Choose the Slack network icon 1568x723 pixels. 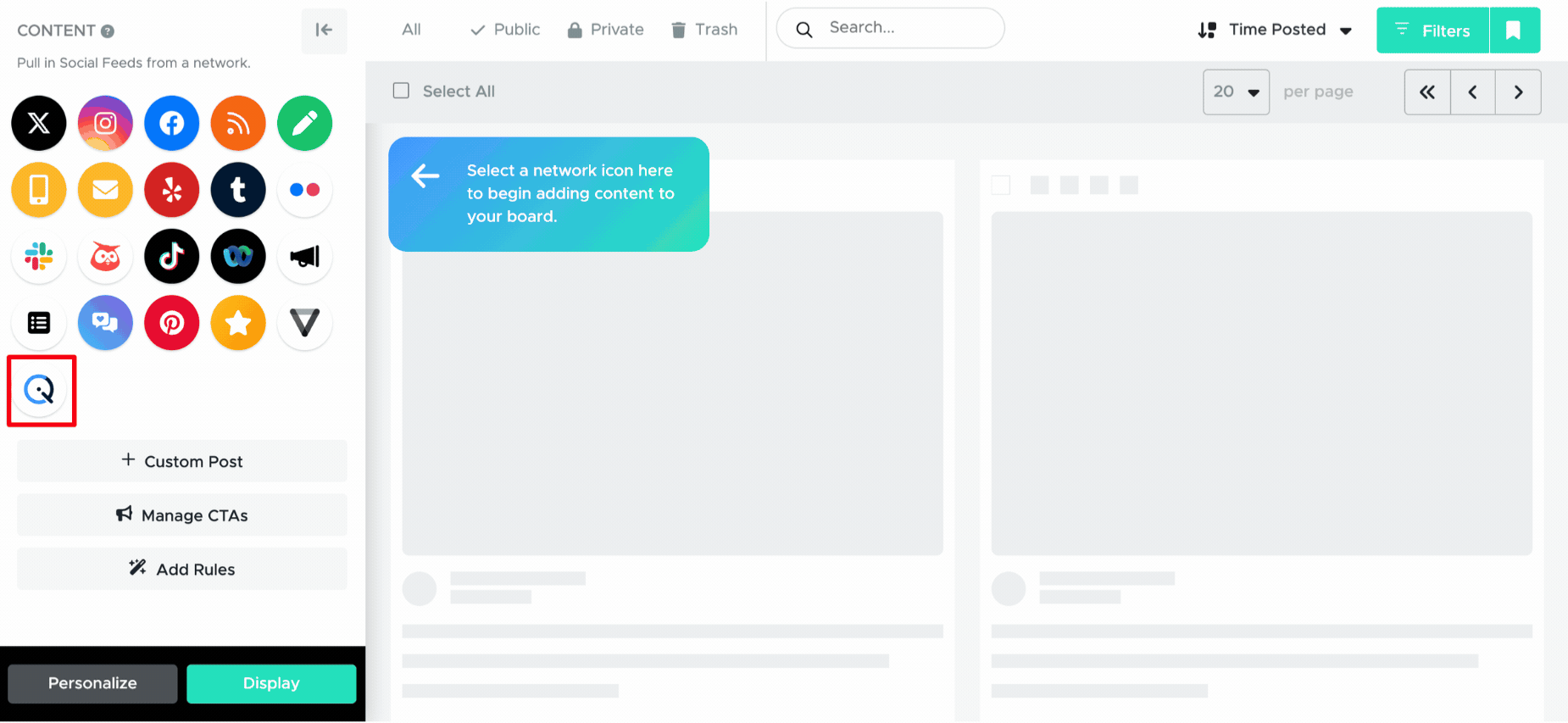39,256
